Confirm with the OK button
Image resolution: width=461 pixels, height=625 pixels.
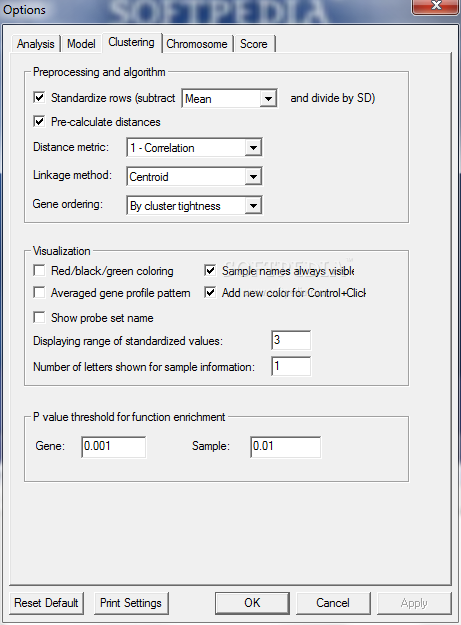(x=252, y=603)
